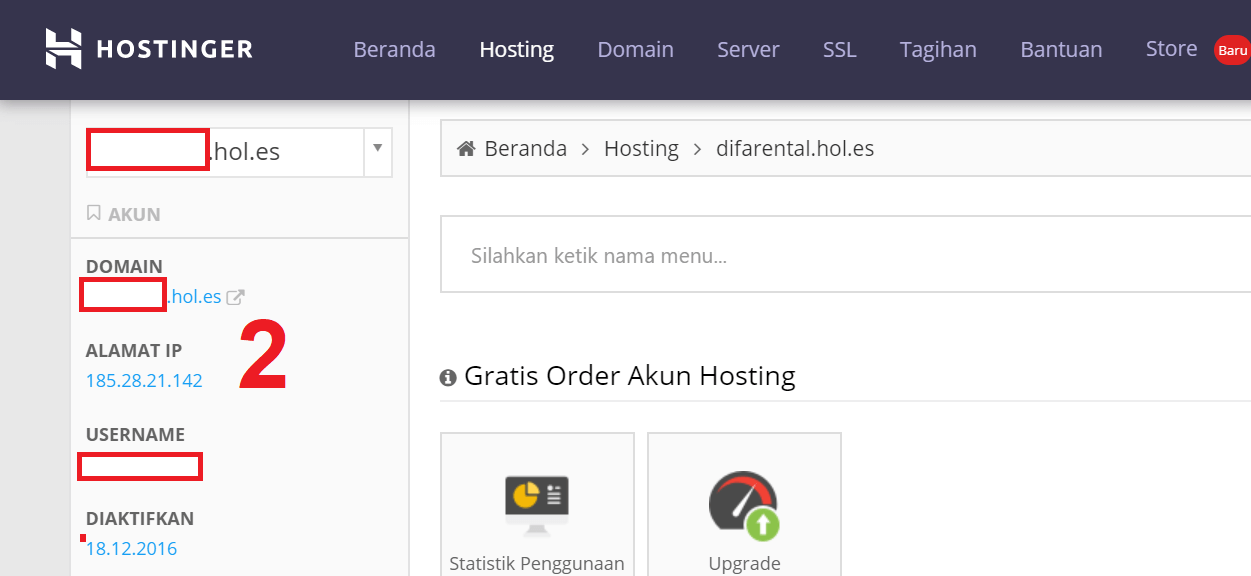Click the info icon next to Gratis Order

448,378
